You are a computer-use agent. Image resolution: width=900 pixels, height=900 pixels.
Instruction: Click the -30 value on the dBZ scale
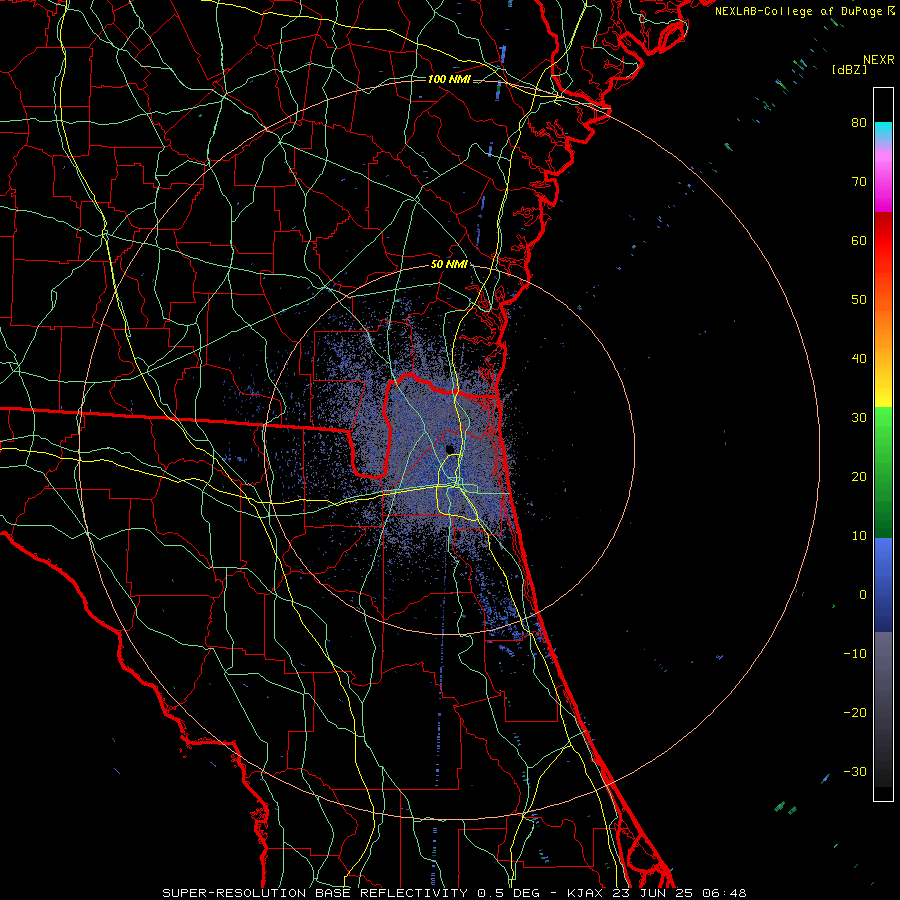point(855,771)
